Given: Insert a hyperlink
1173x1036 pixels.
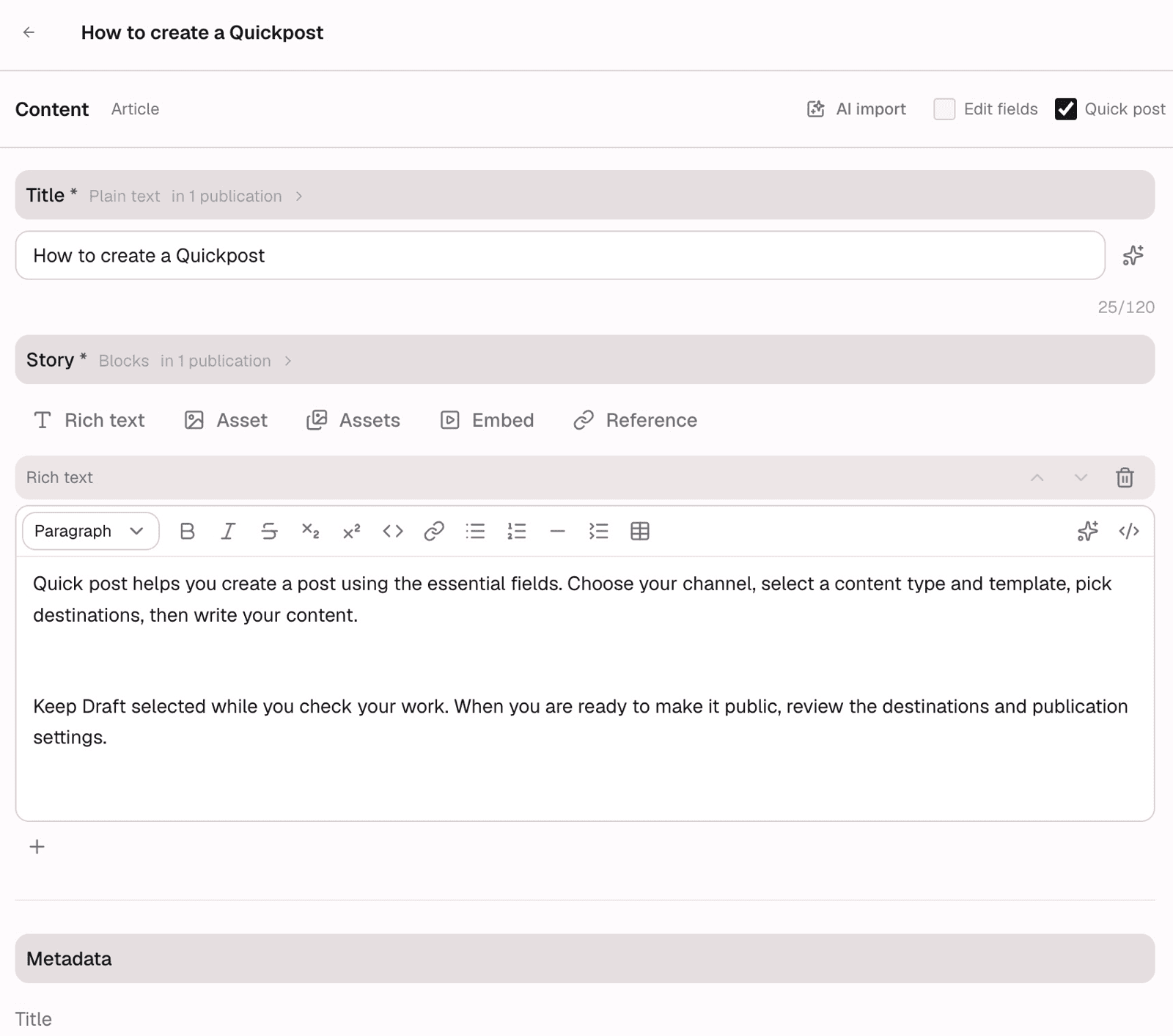Looking at the screenshot, I should point(434,531).
